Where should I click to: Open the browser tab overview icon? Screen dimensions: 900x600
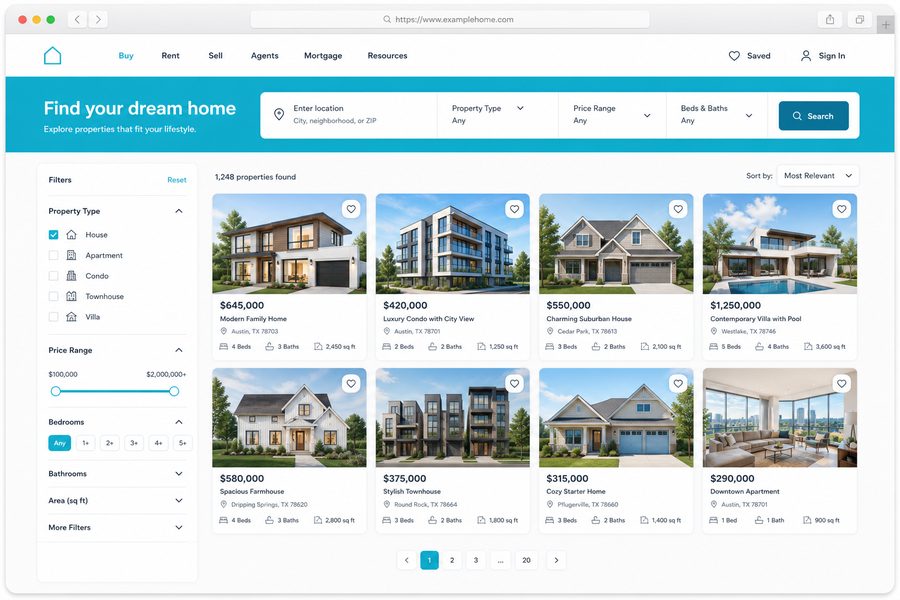(x=860, y=20)
